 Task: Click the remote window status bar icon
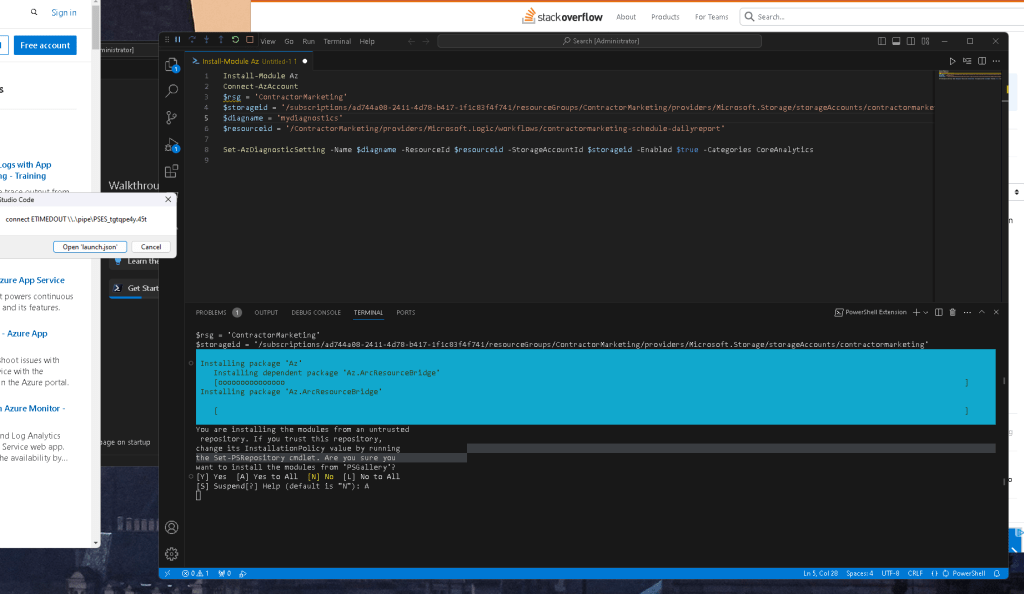(167, 573)
